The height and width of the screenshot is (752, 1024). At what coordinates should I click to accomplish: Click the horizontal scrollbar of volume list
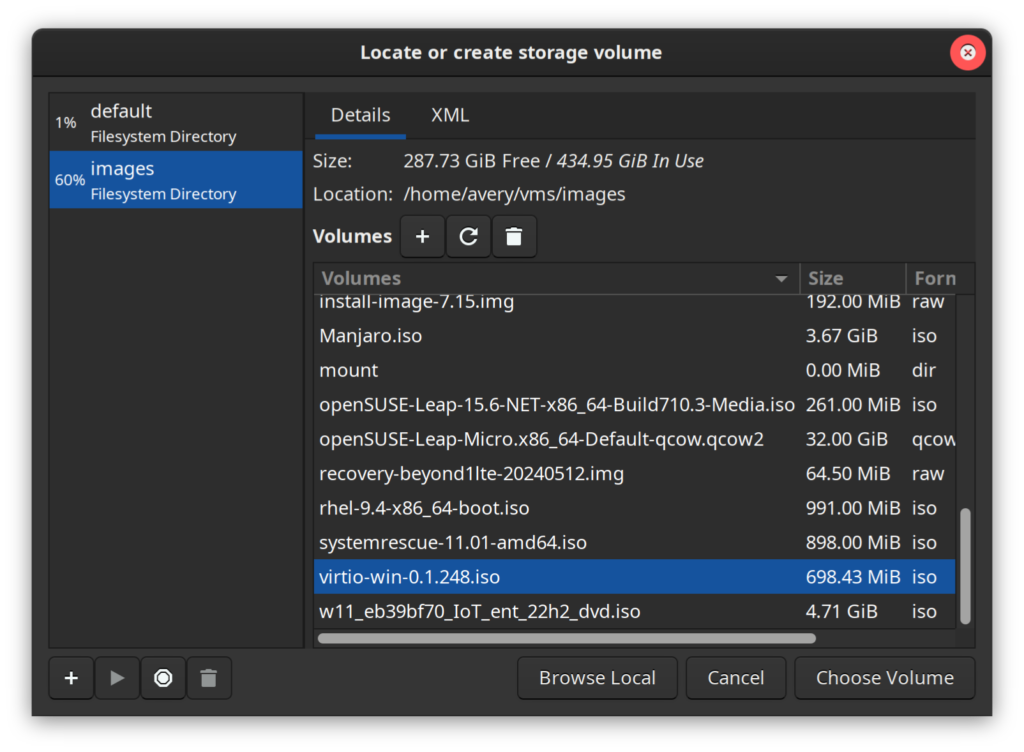[566, 638]
